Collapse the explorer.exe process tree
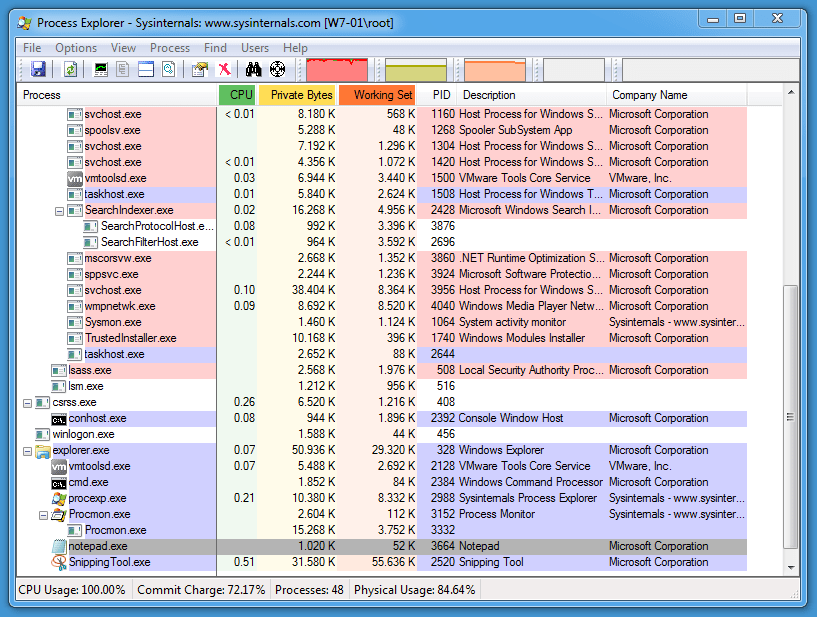 [27, 451]
